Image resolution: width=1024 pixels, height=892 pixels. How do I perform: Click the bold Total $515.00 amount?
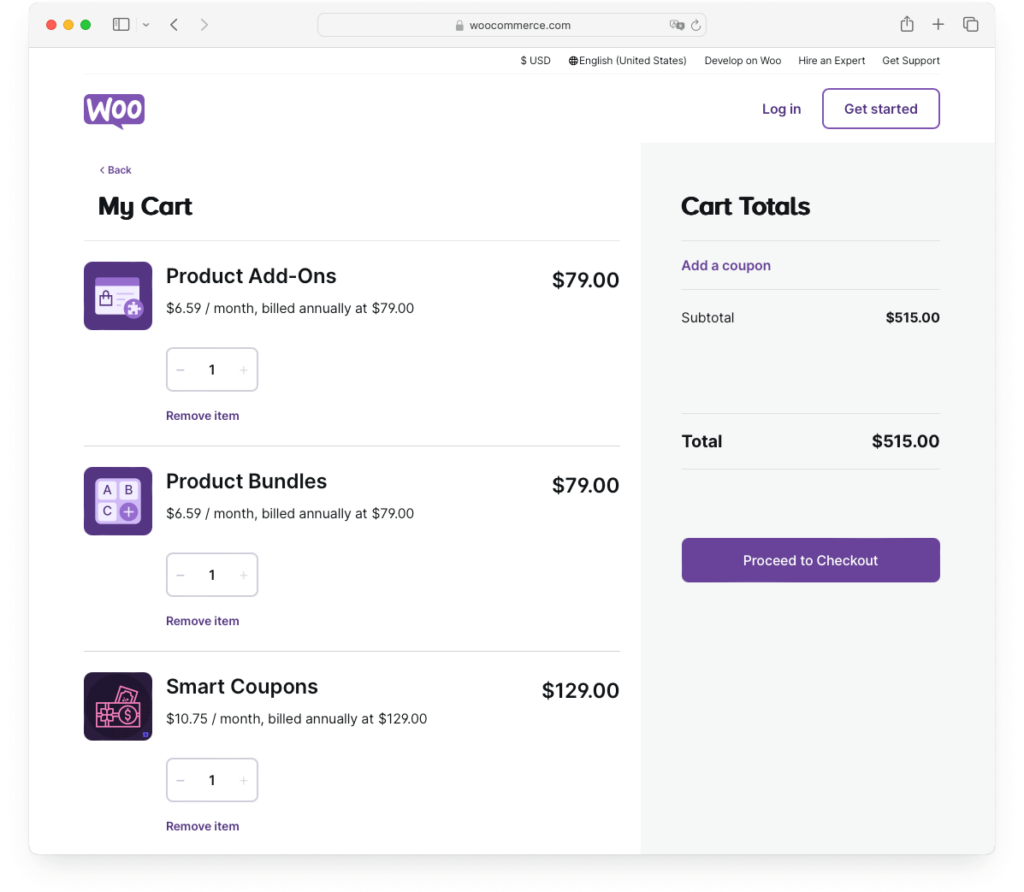[x=905, y=441]
